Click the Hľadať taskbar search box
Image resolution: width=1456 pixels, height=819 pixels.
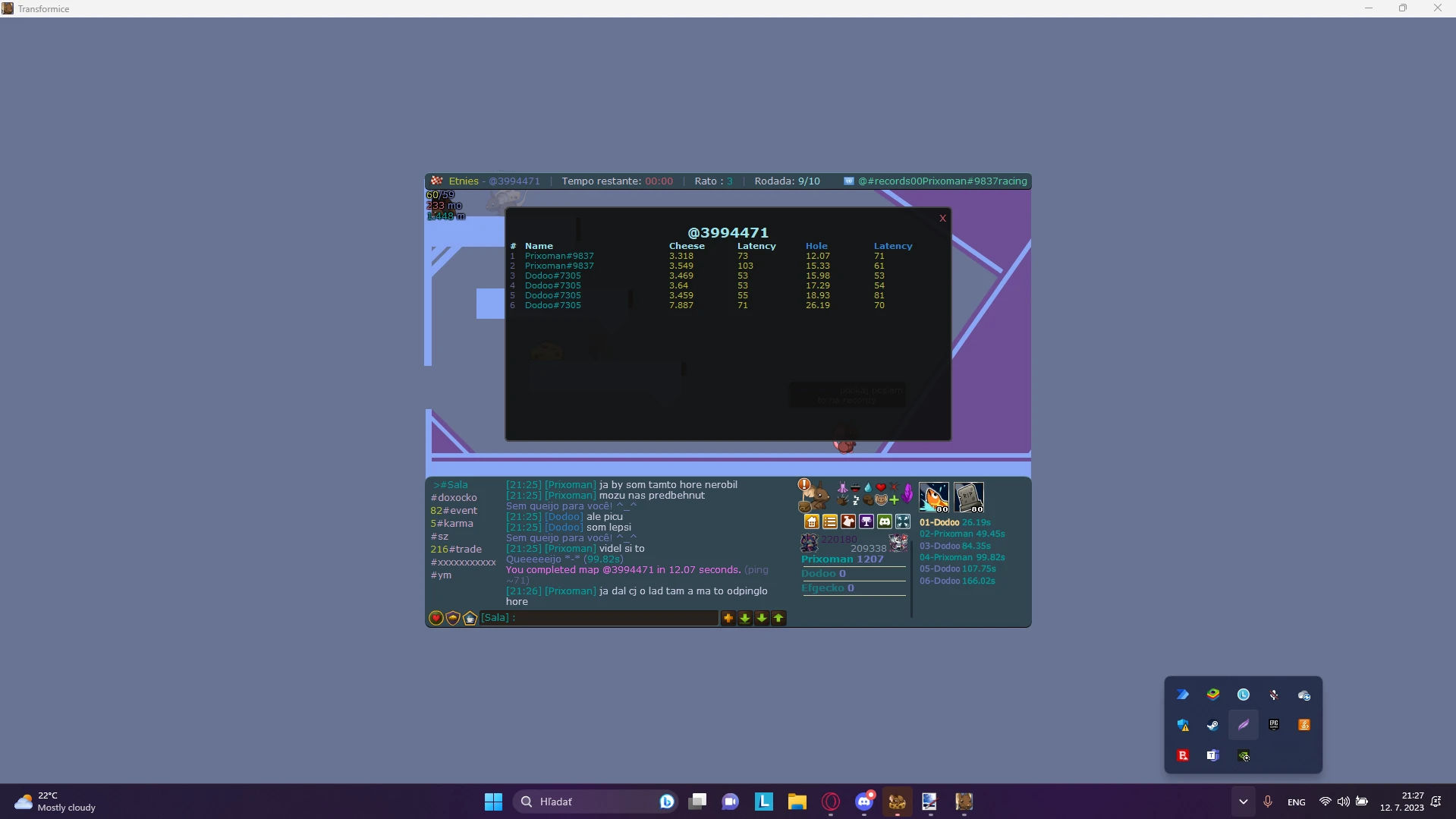tap(596, 802)
